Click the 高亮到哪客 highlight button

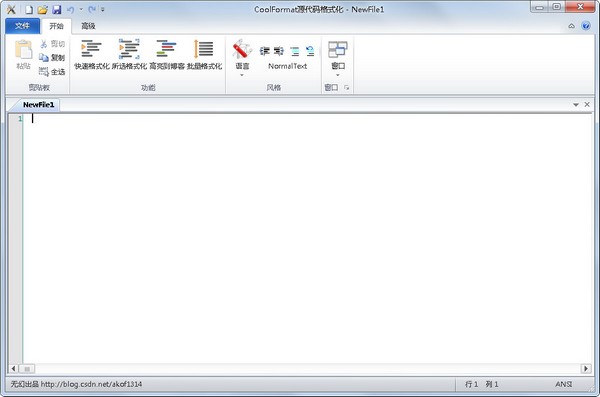pos(167,55)
